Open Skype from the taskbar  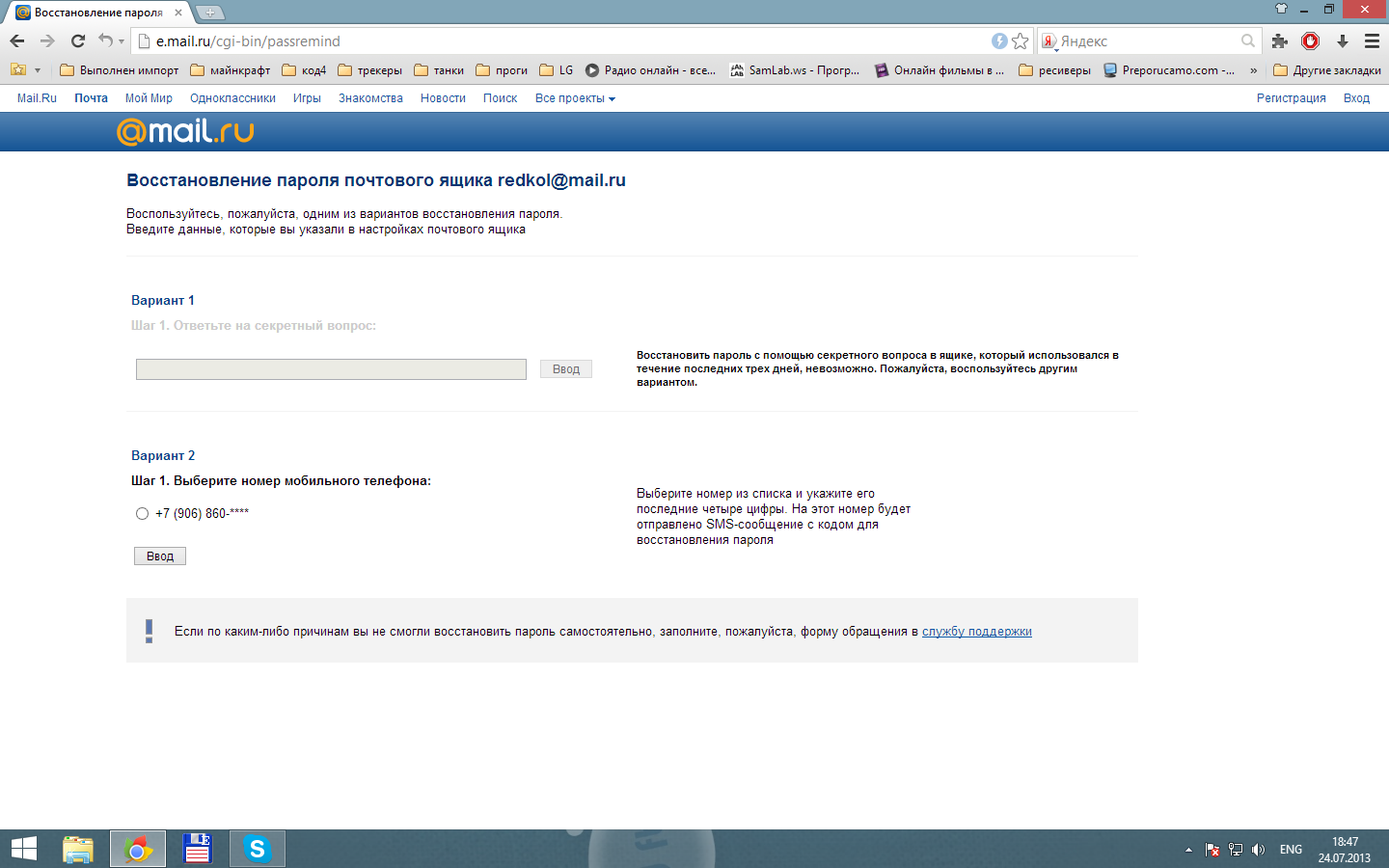pos(257,849)
